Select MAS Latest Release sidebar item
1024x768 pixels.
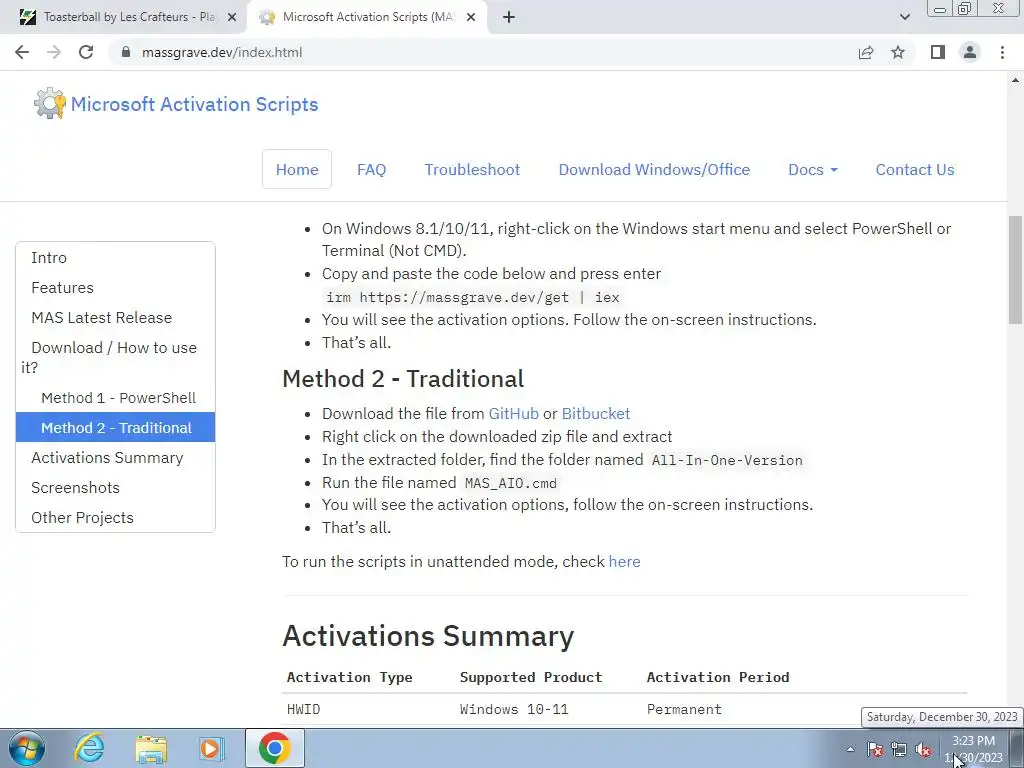click(115, 317)
